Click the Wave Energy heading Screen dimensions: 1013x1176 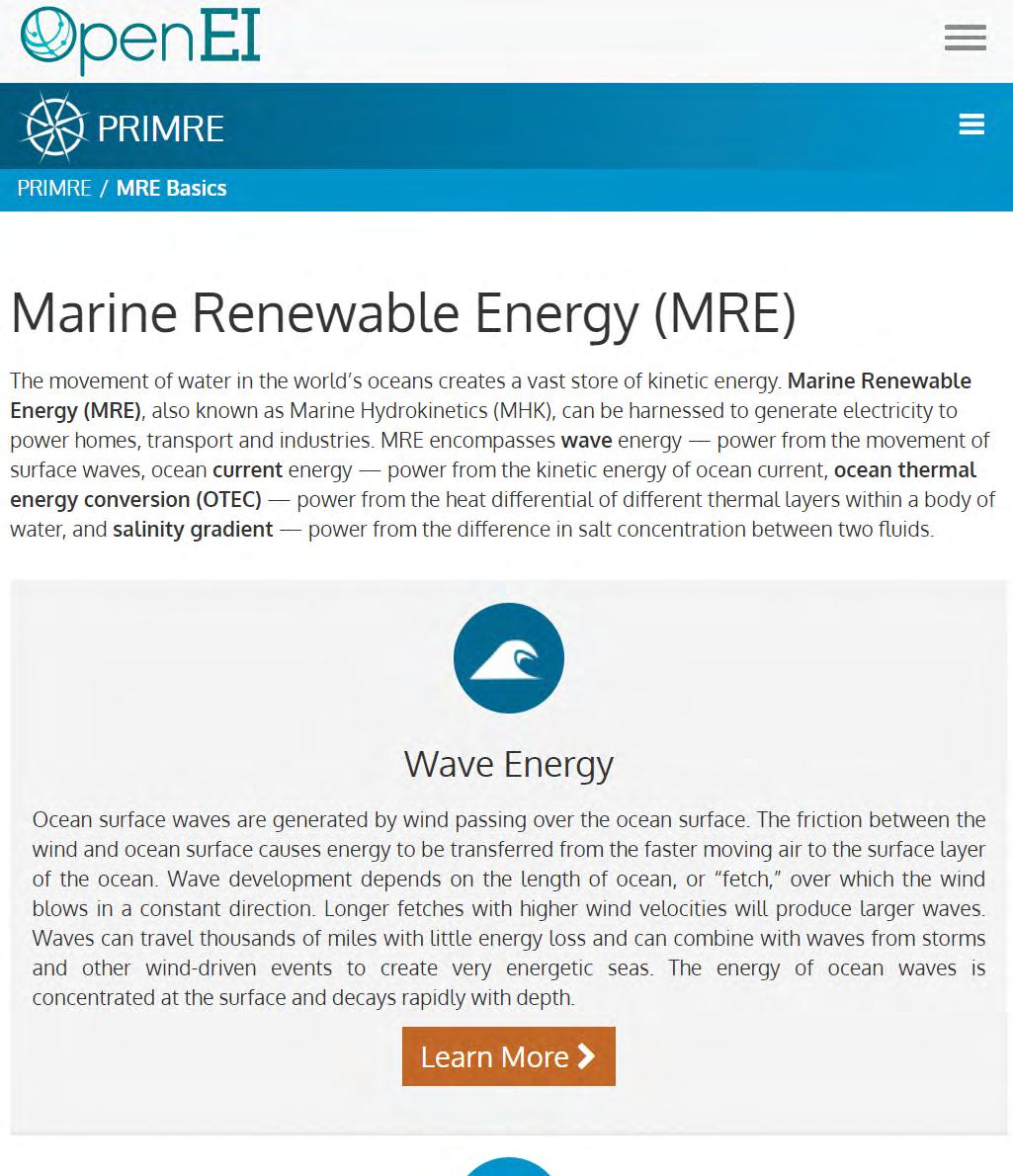point(508,764)
